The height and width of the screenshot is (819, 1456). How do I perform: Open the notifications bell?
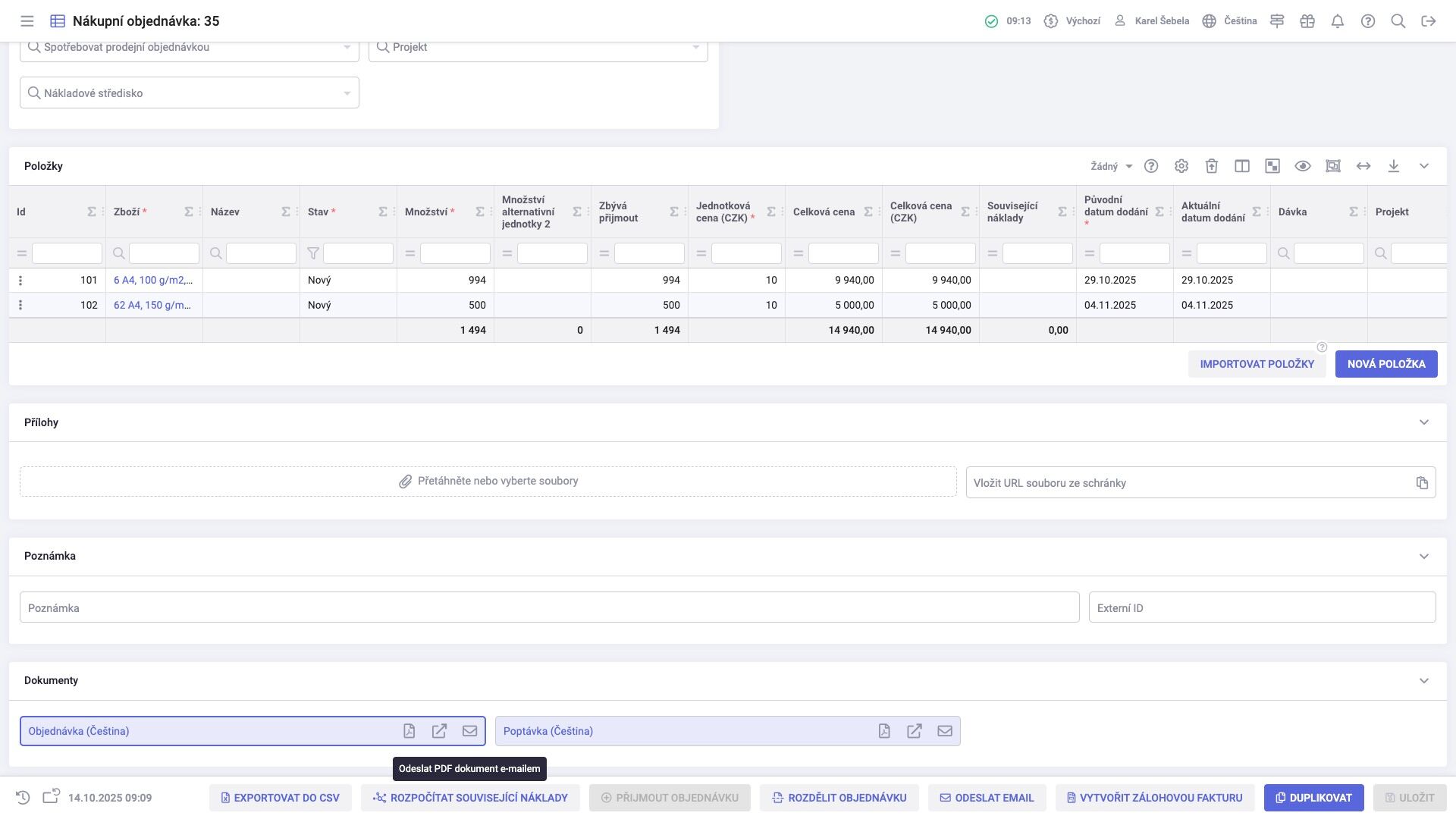point(1338,21)
